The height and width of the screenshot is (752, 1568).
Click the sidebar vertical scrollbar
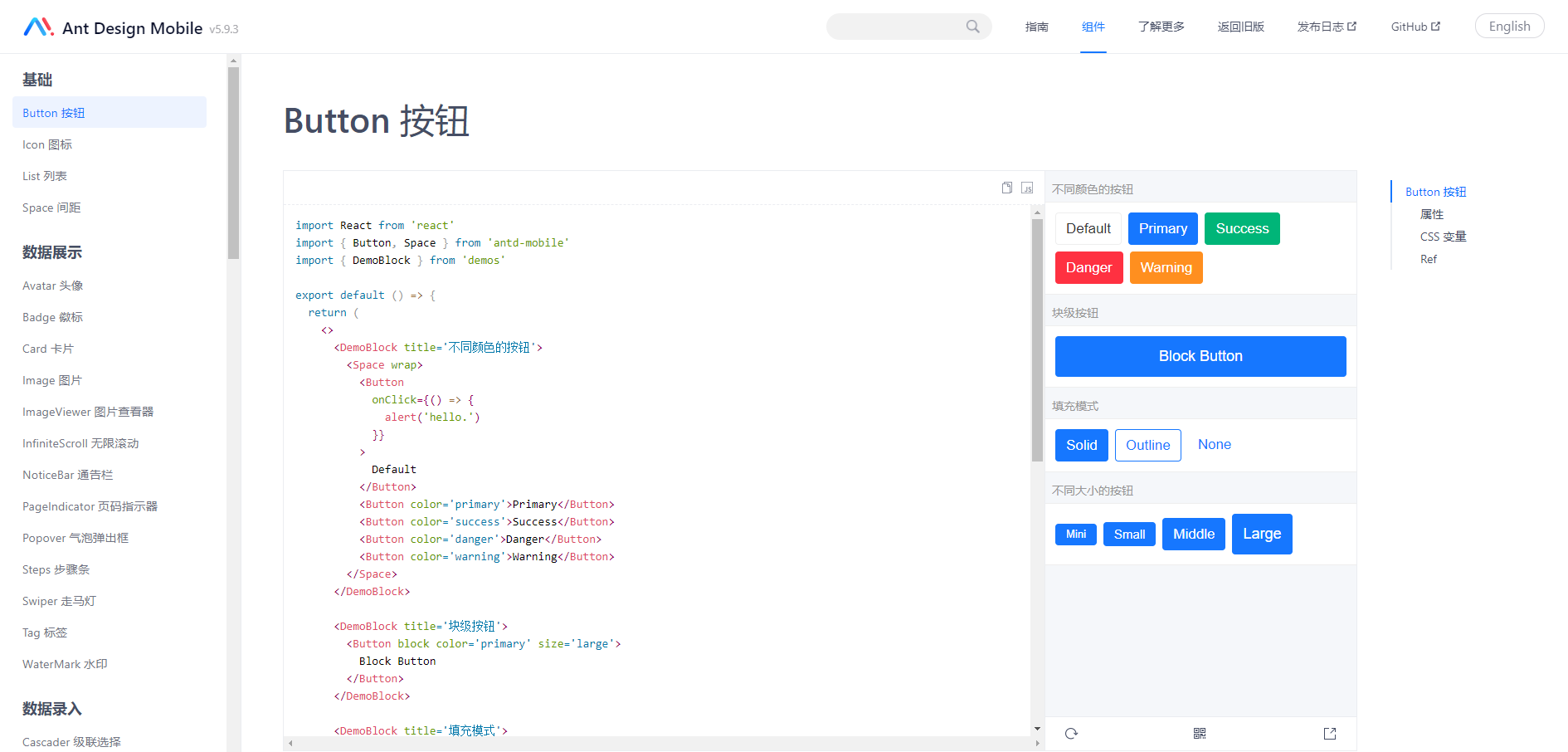pyautogui.click(x=234, y=163)
